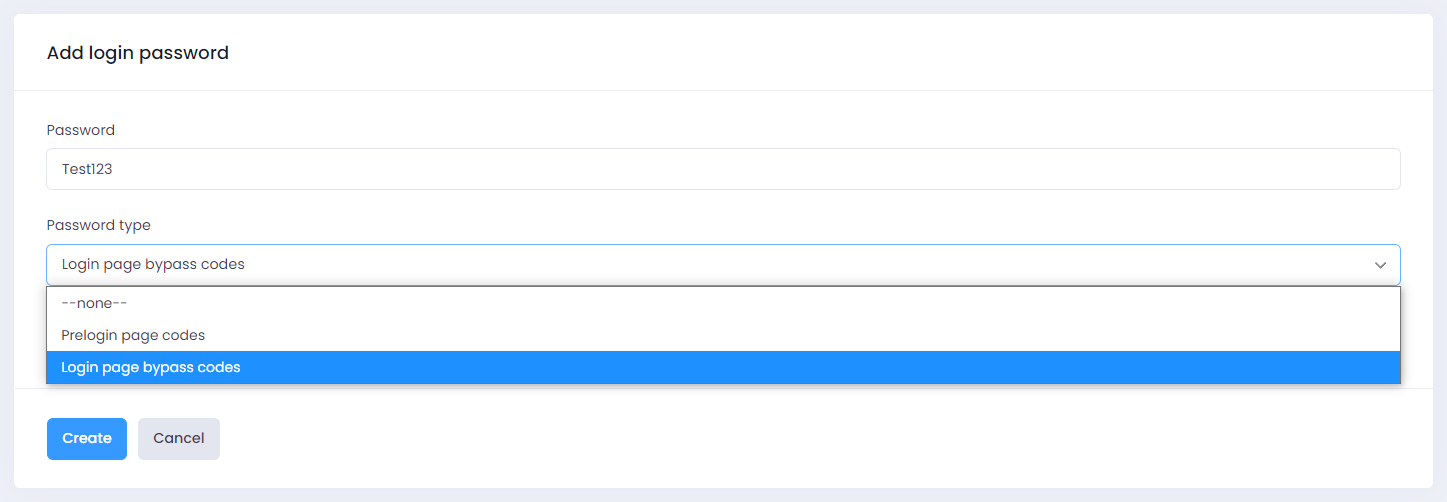Click the "Add login password" heading

pos(138,53)
